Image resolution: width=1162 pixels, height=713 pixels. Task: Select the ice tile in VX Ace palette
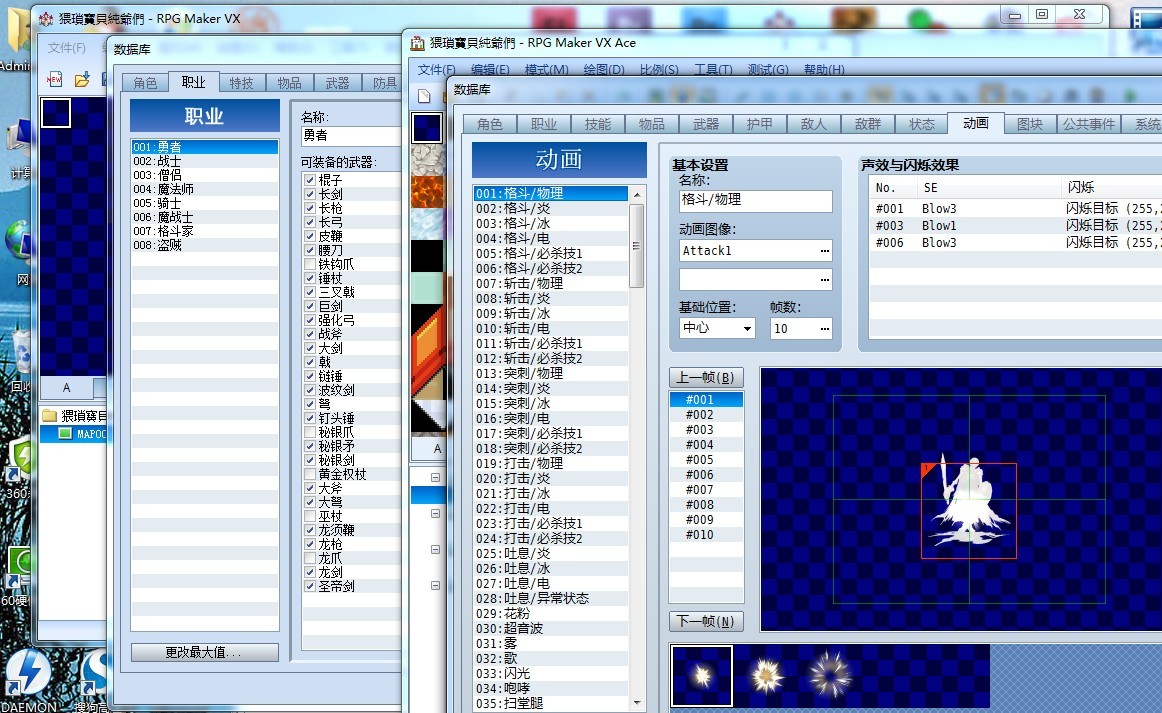[x=428, y=223]
